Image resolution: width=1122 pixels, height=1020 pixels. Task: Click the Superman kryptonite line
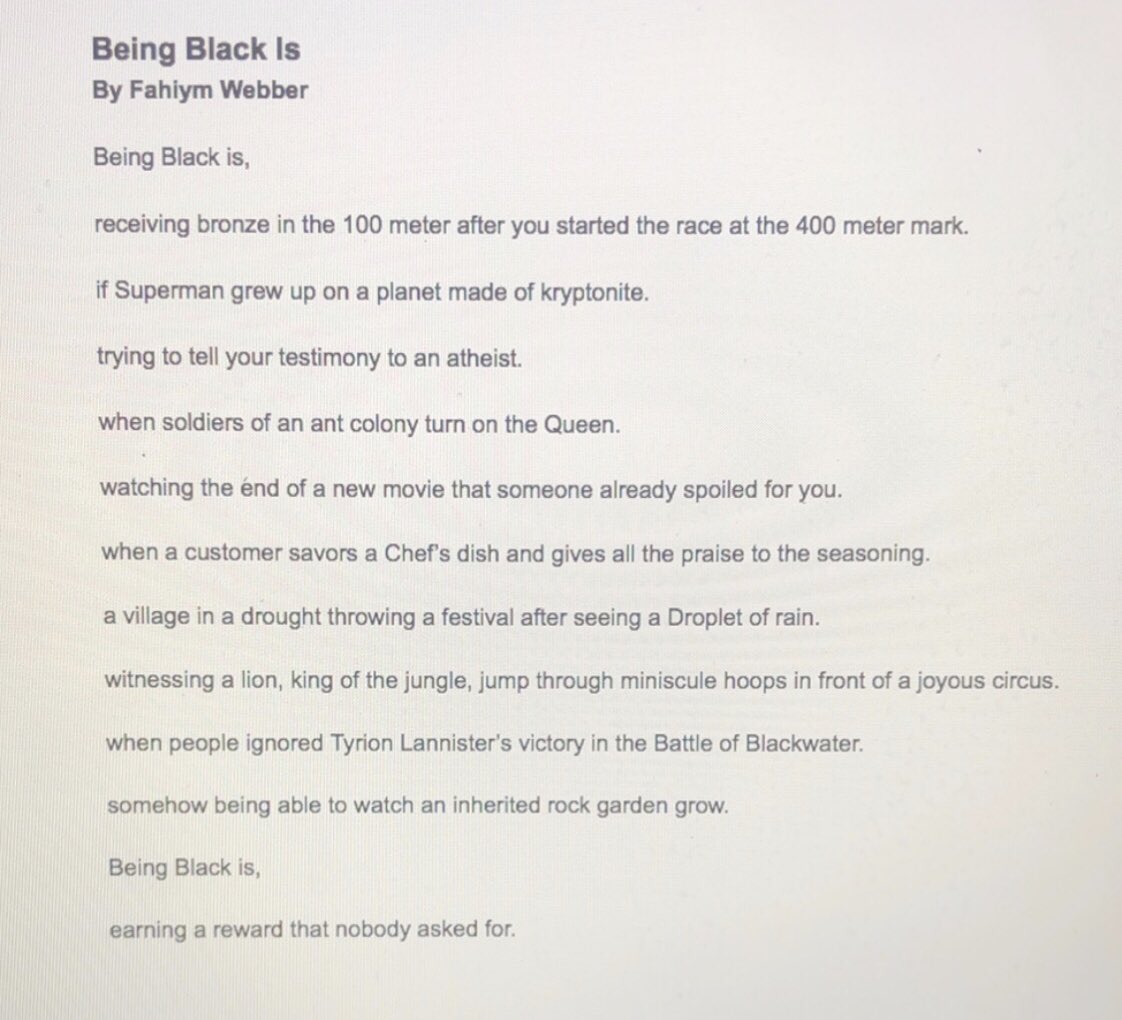pos(372,292)
